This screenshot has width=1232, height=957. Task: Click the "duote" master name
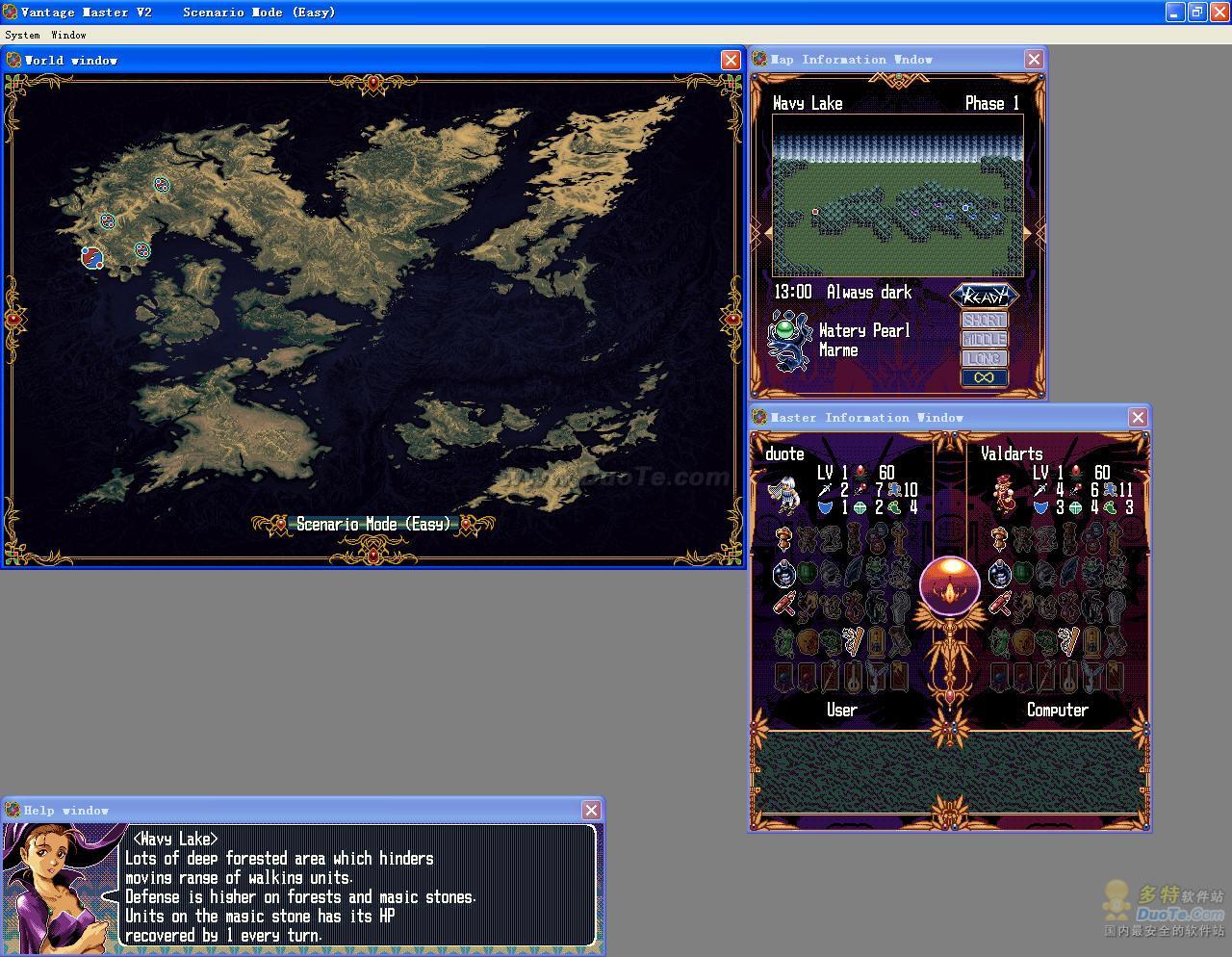click(784, 453)
